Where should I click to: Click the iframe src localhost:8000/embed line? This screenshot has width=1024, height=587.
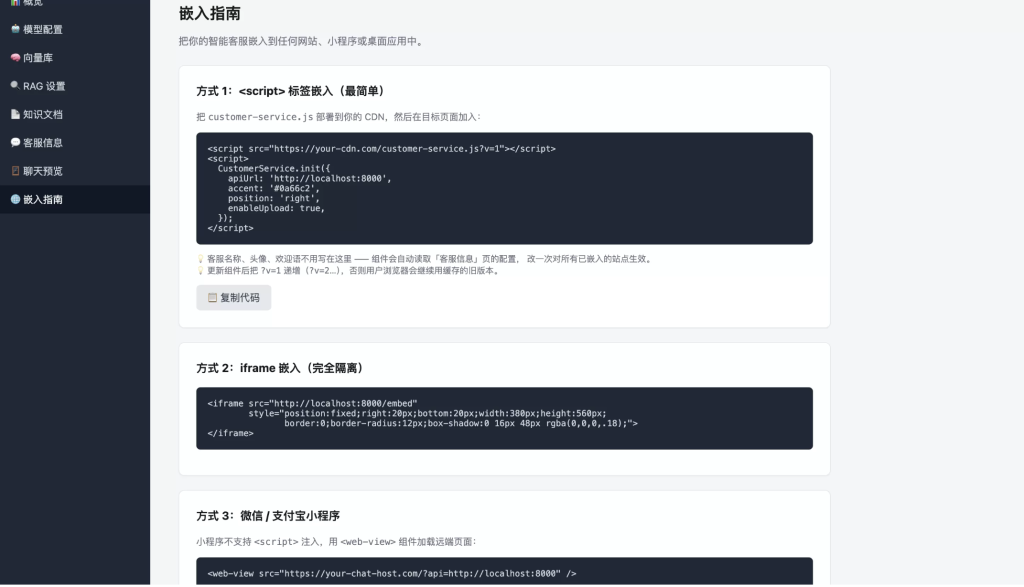click(x=312, y=404)
